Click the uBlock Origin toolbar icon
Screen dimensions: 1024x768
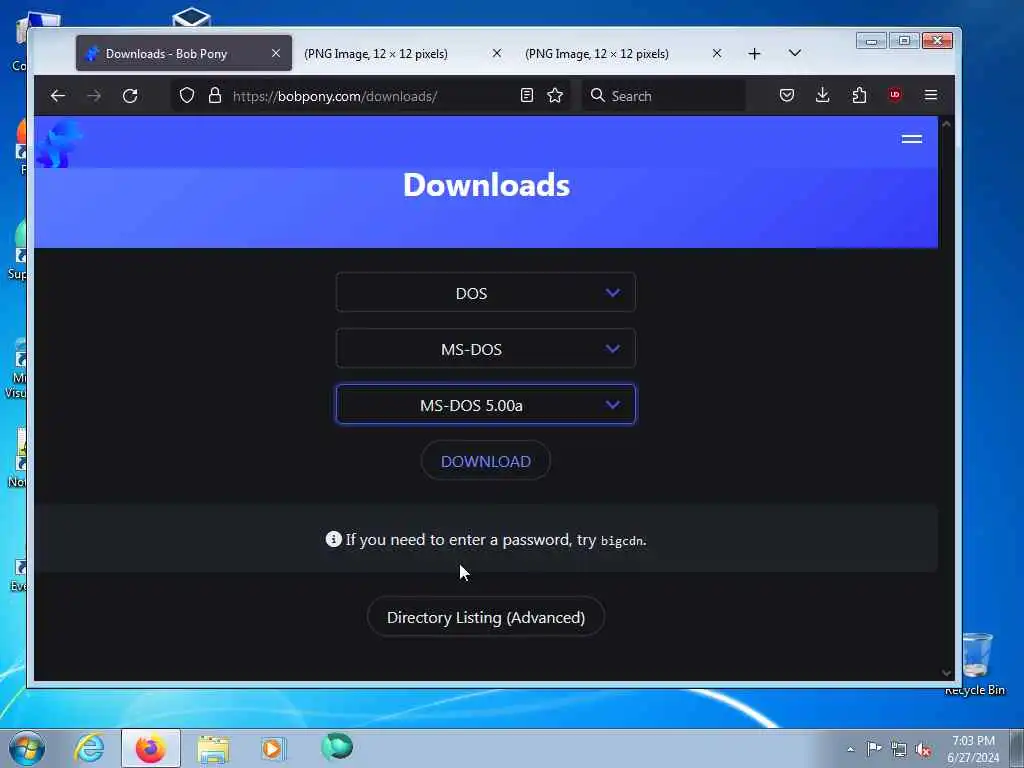895,95
